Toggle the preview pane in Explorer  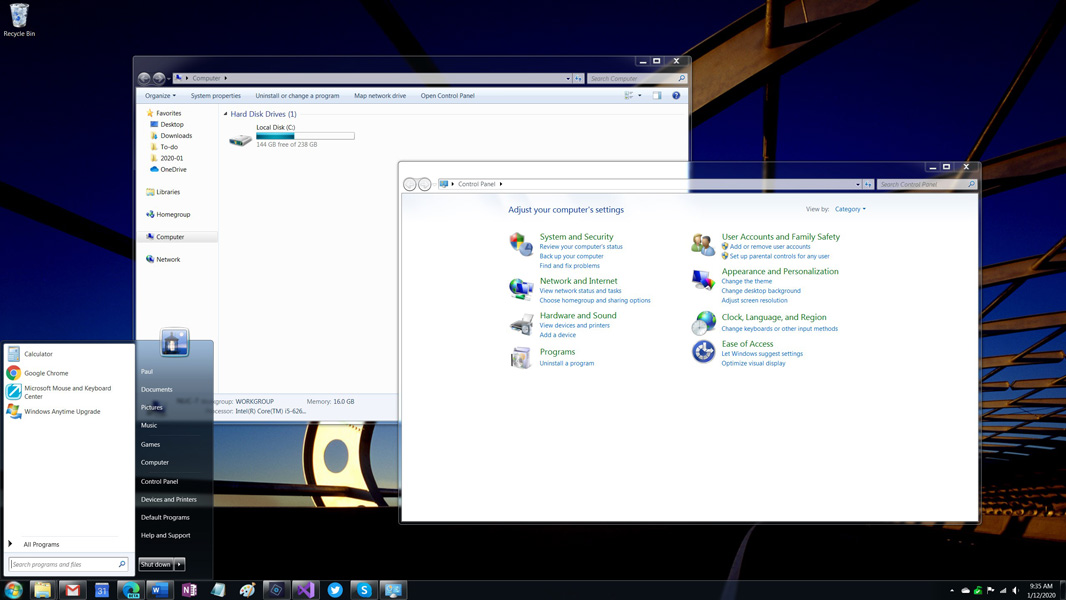pos(657,96)
